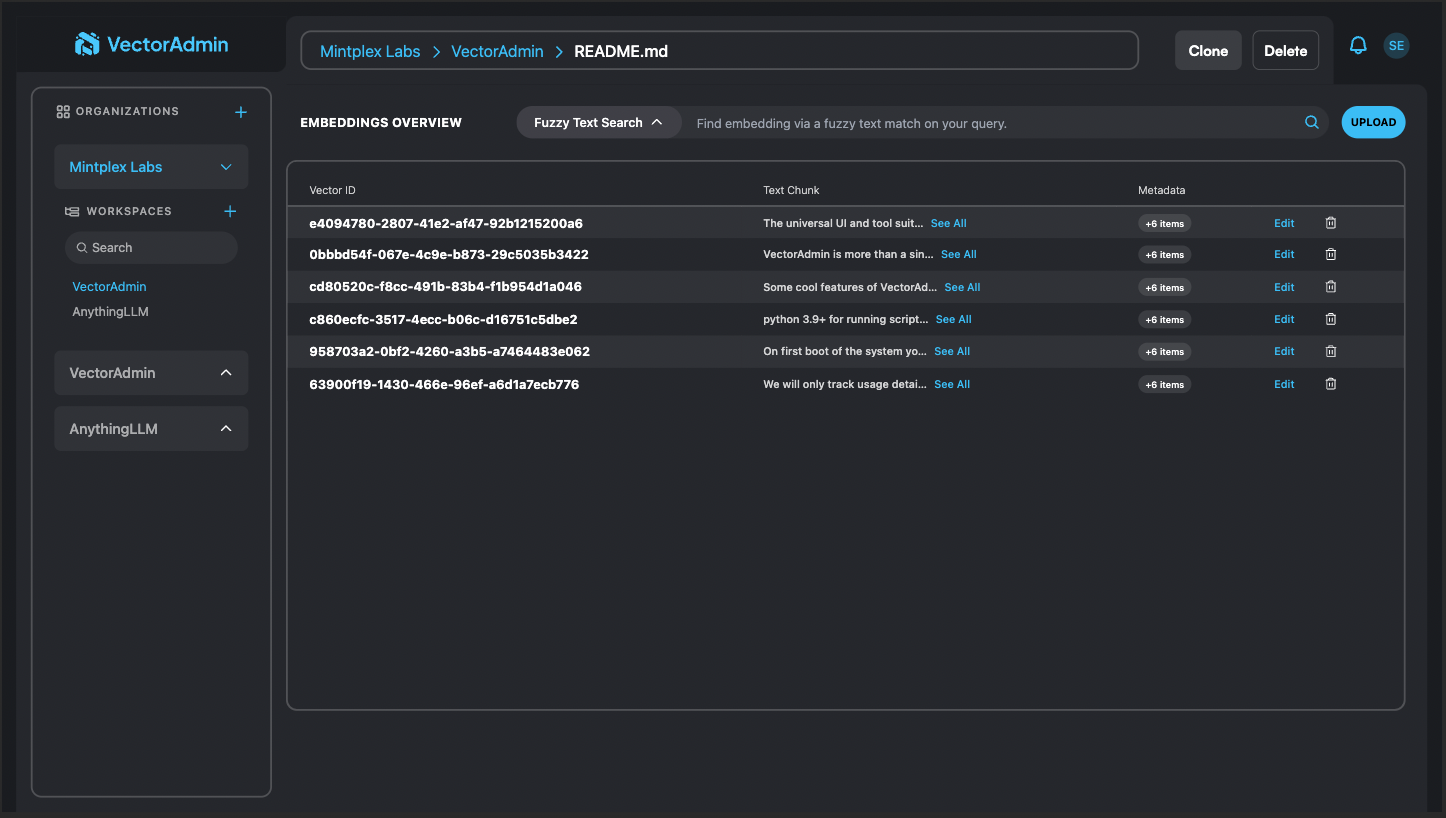Click VectorAdmin in breadcrumb

[497, 51]
